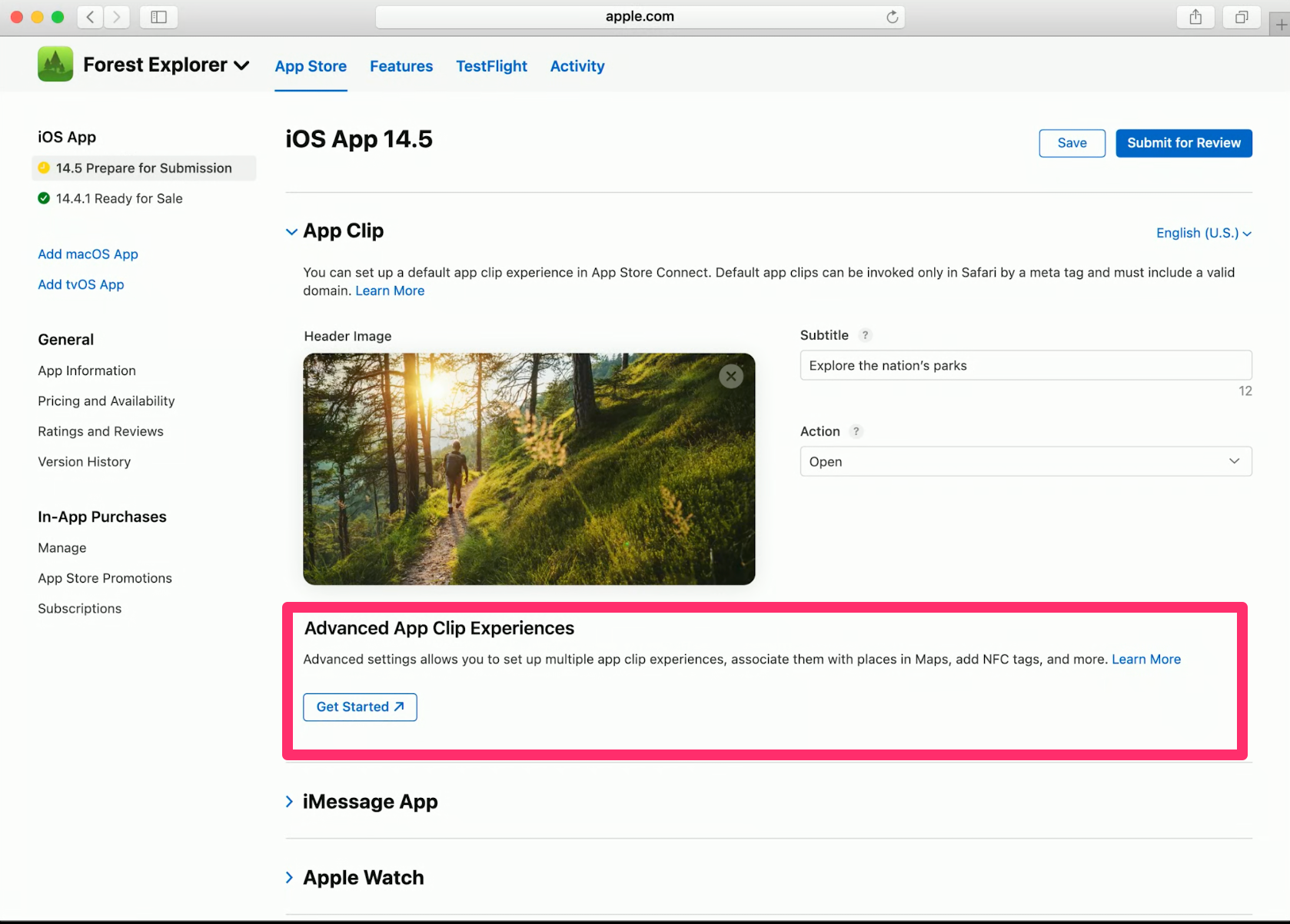Image resolution: width=1290 pixels, height=924 pixels.
Task: Click the Action help question mark
Action: pyautogui.click(x=856, y=431)
